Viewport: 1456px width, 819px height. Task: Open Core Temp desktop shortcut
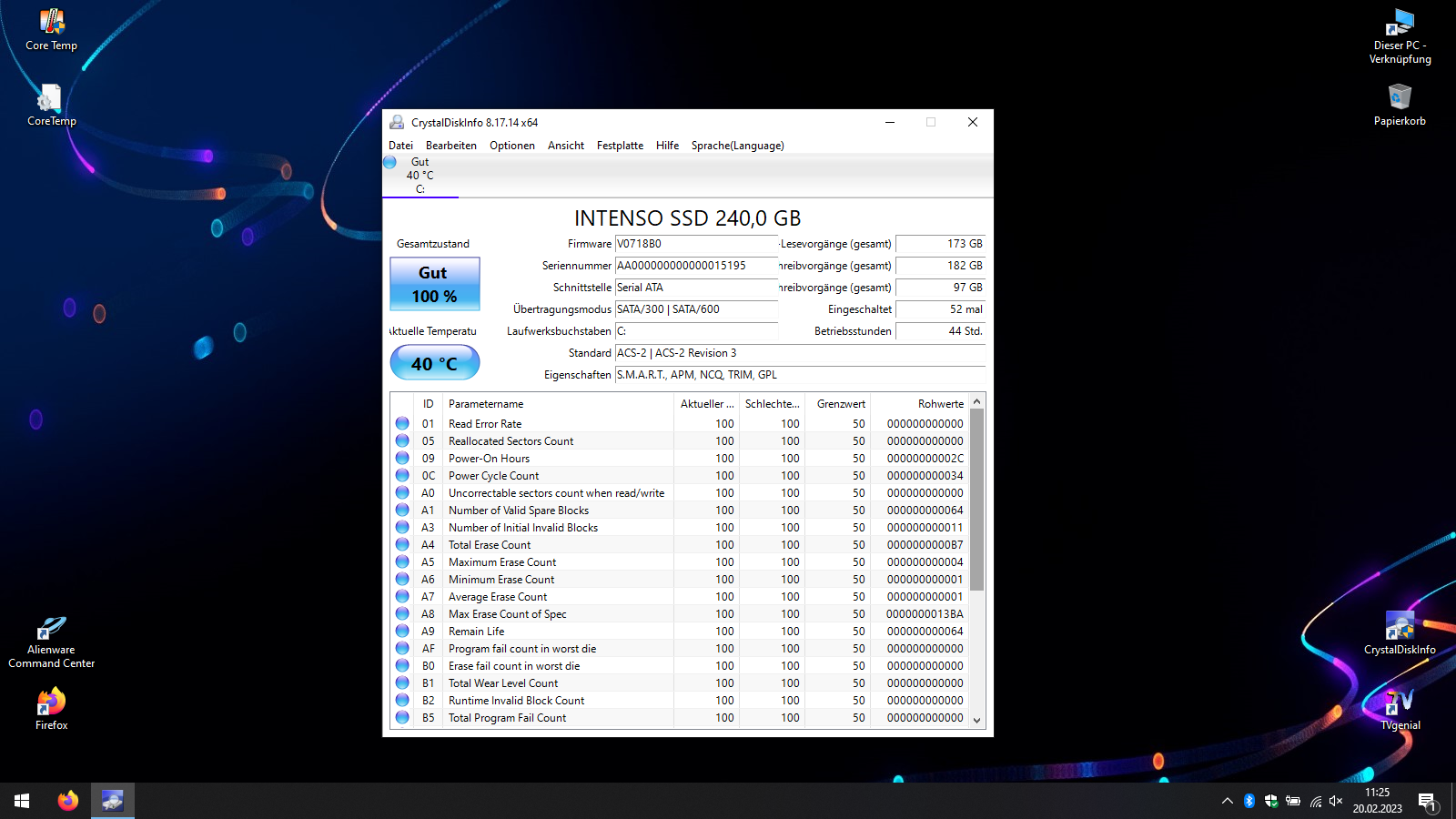click(x=51, y=29)
